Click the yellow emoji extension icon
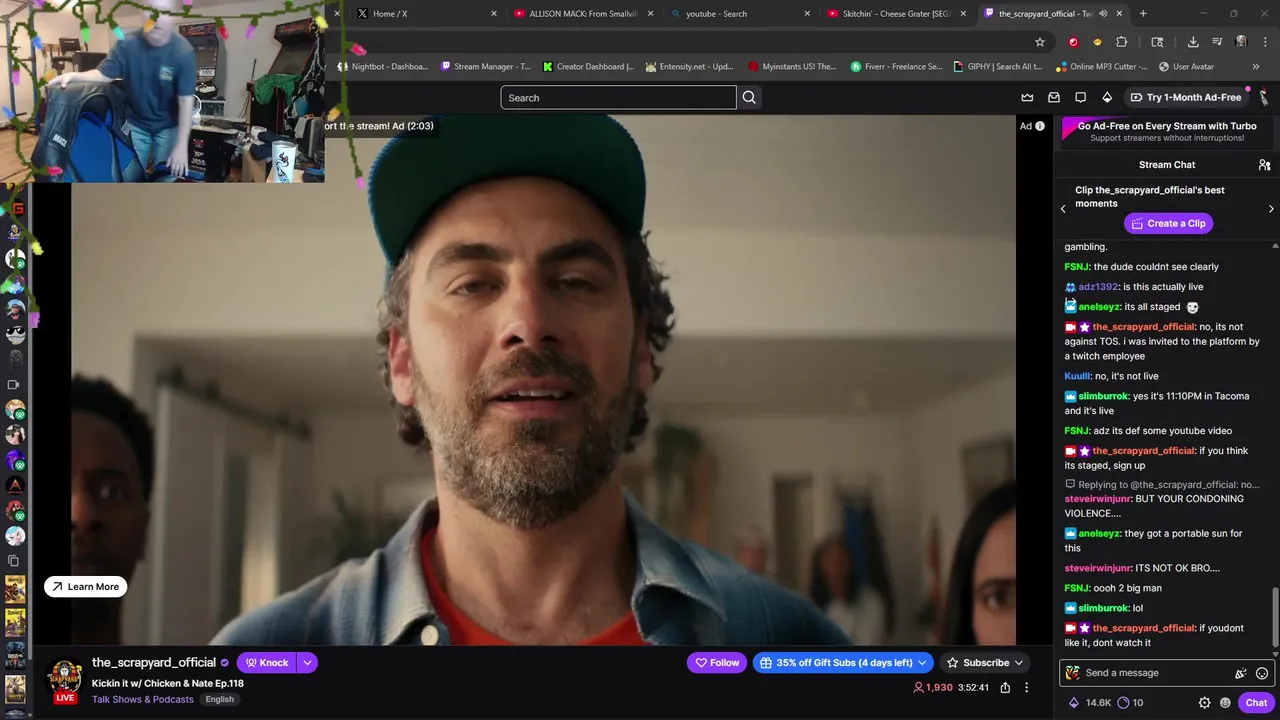1280x720 pixels. (x=1097, y=42)
